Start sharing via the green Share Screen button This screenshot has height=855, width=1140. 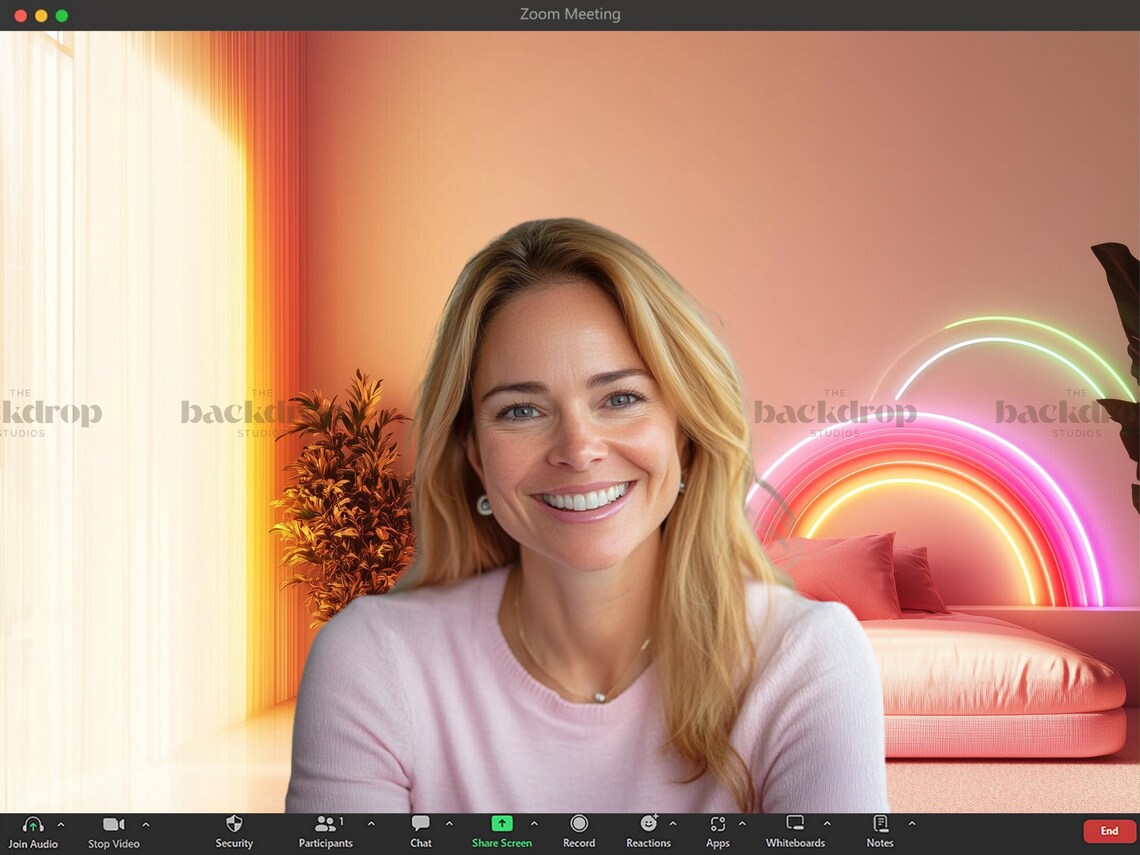(500, 825)
